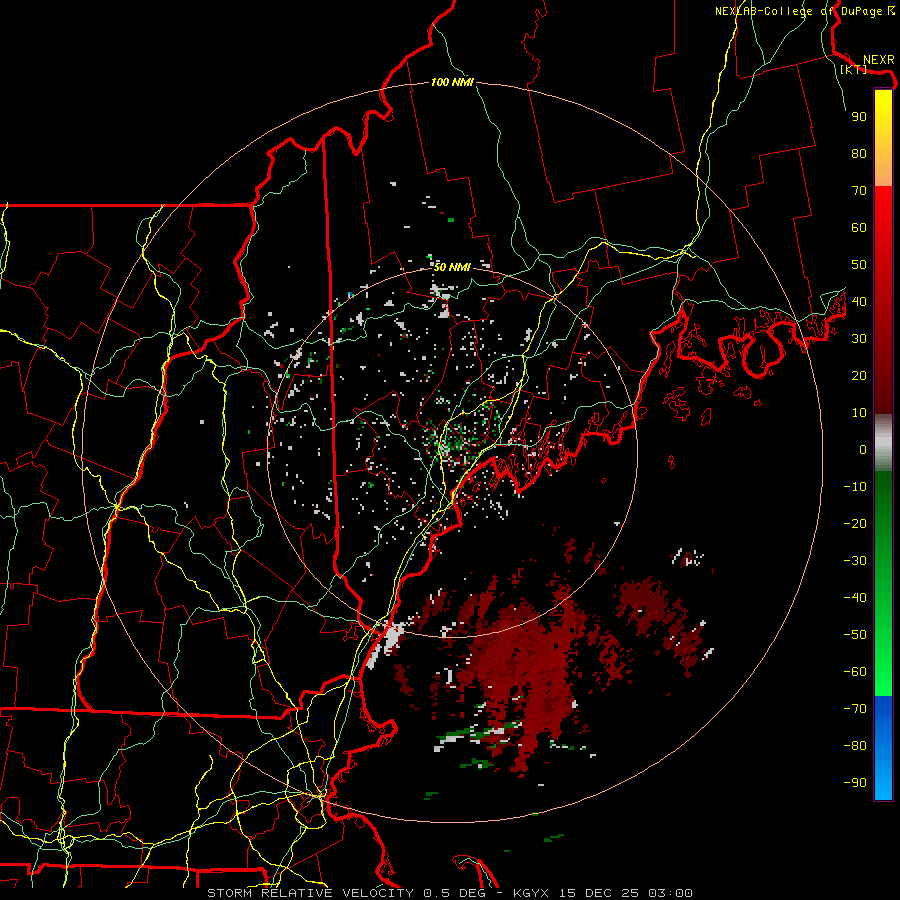Click the -60 value on the velocity scale

pos(855,672)
